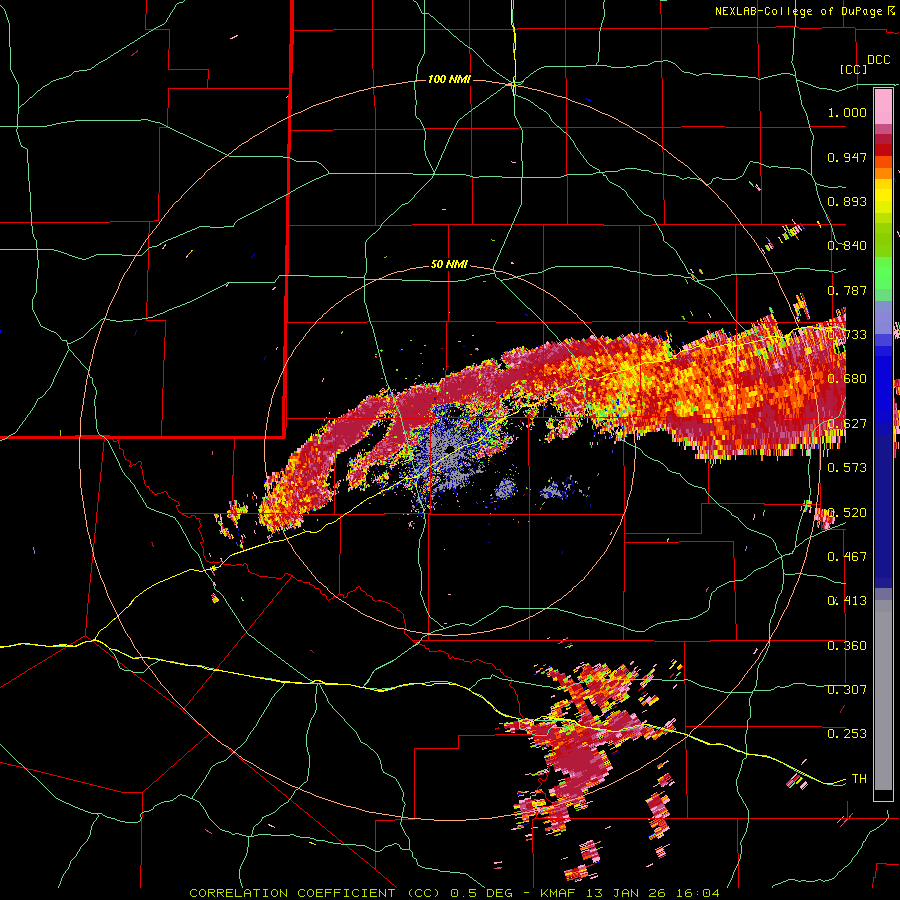Click the black radar site dot in gray clutter
Screen dimensions: 900x900
coord(451,449)
